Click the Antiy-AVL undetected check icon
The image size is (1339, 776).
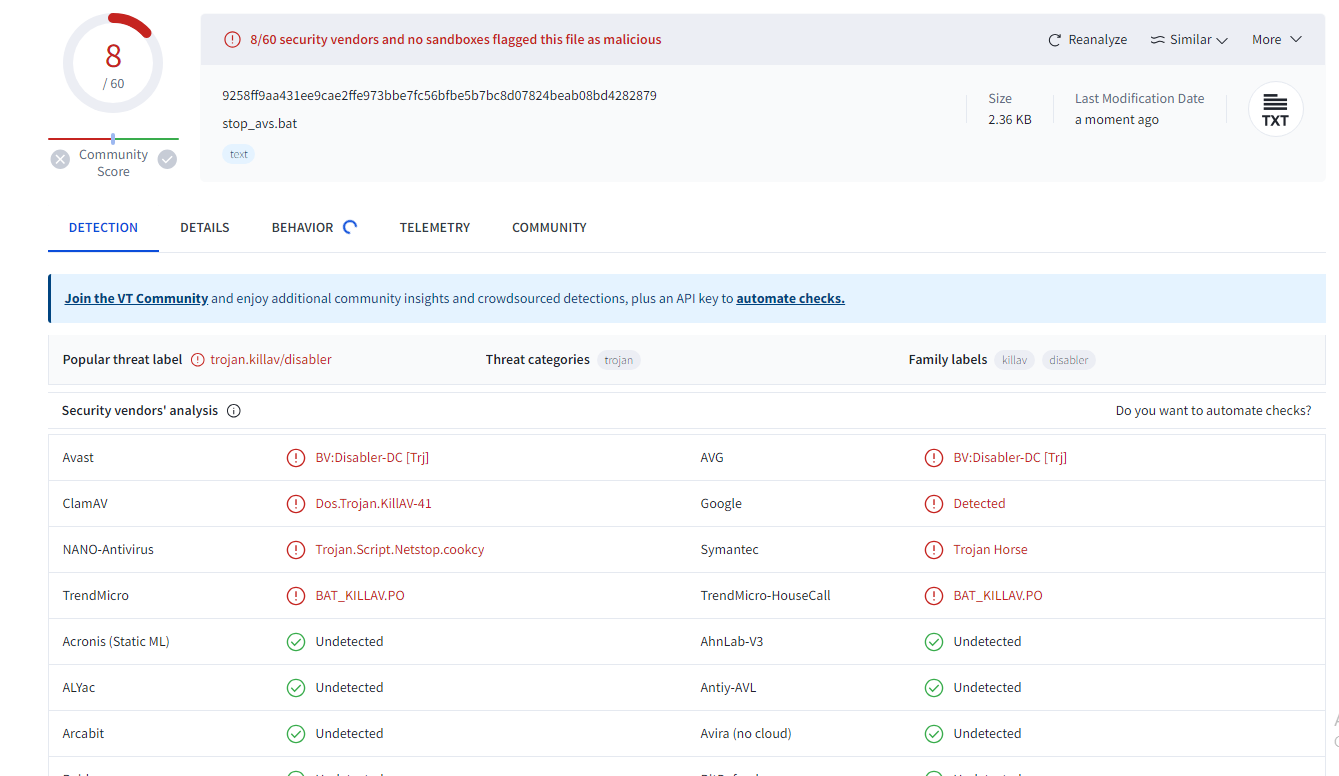pos(934,688)
